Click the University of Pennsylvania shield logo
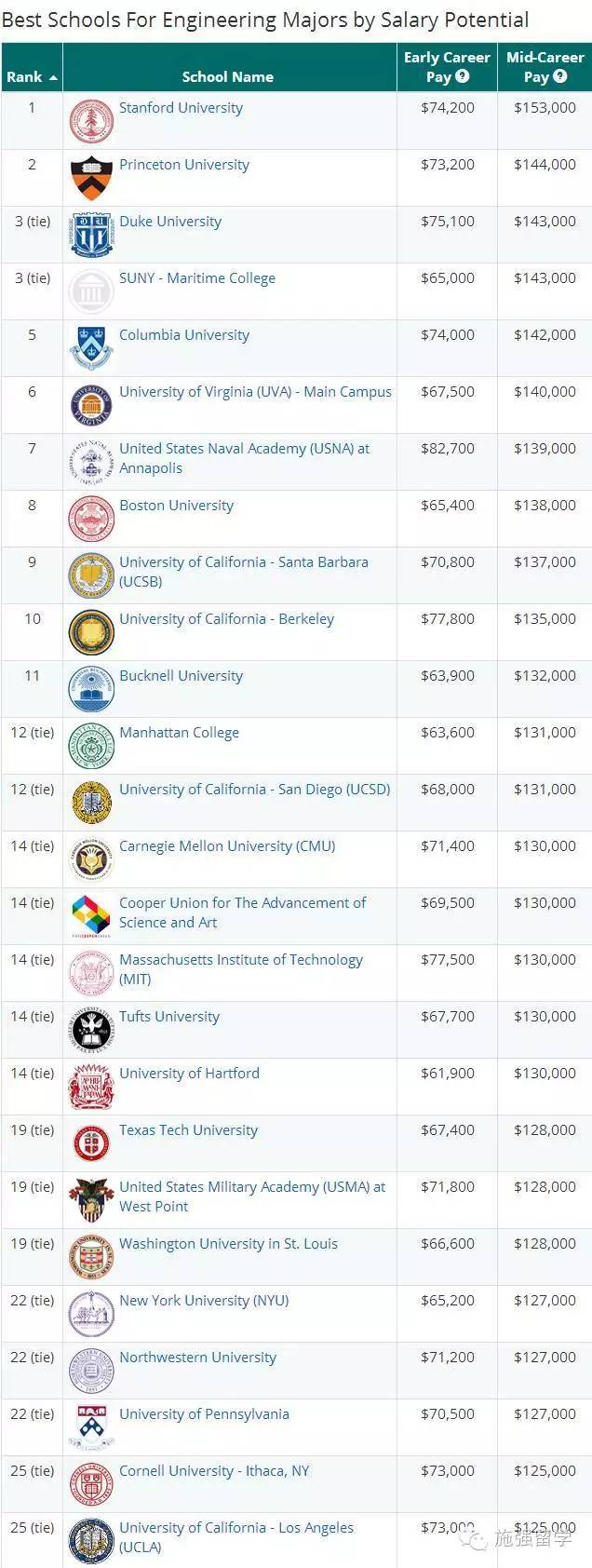The height and width of the screenshot is (1568, 592). 91,1427
